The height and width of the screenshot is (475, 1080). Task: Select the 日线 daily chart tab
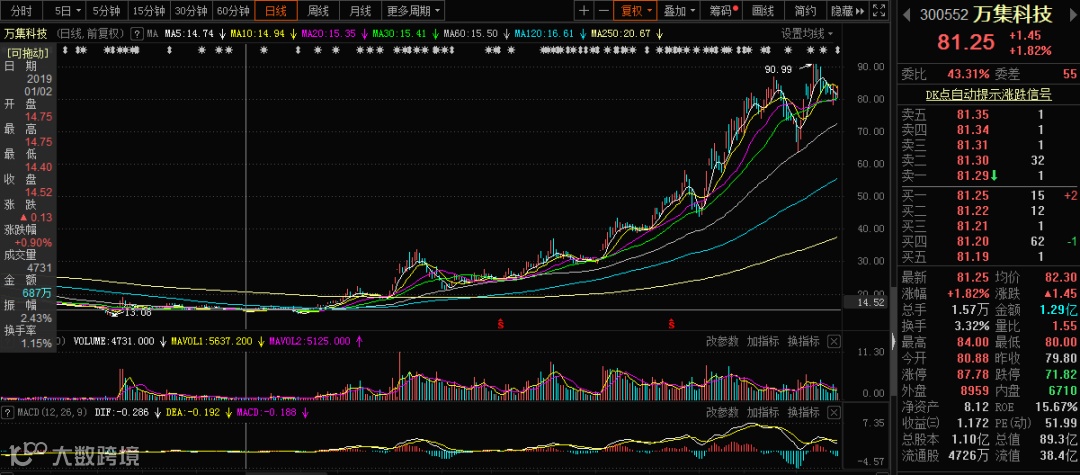tap(276, 10)
